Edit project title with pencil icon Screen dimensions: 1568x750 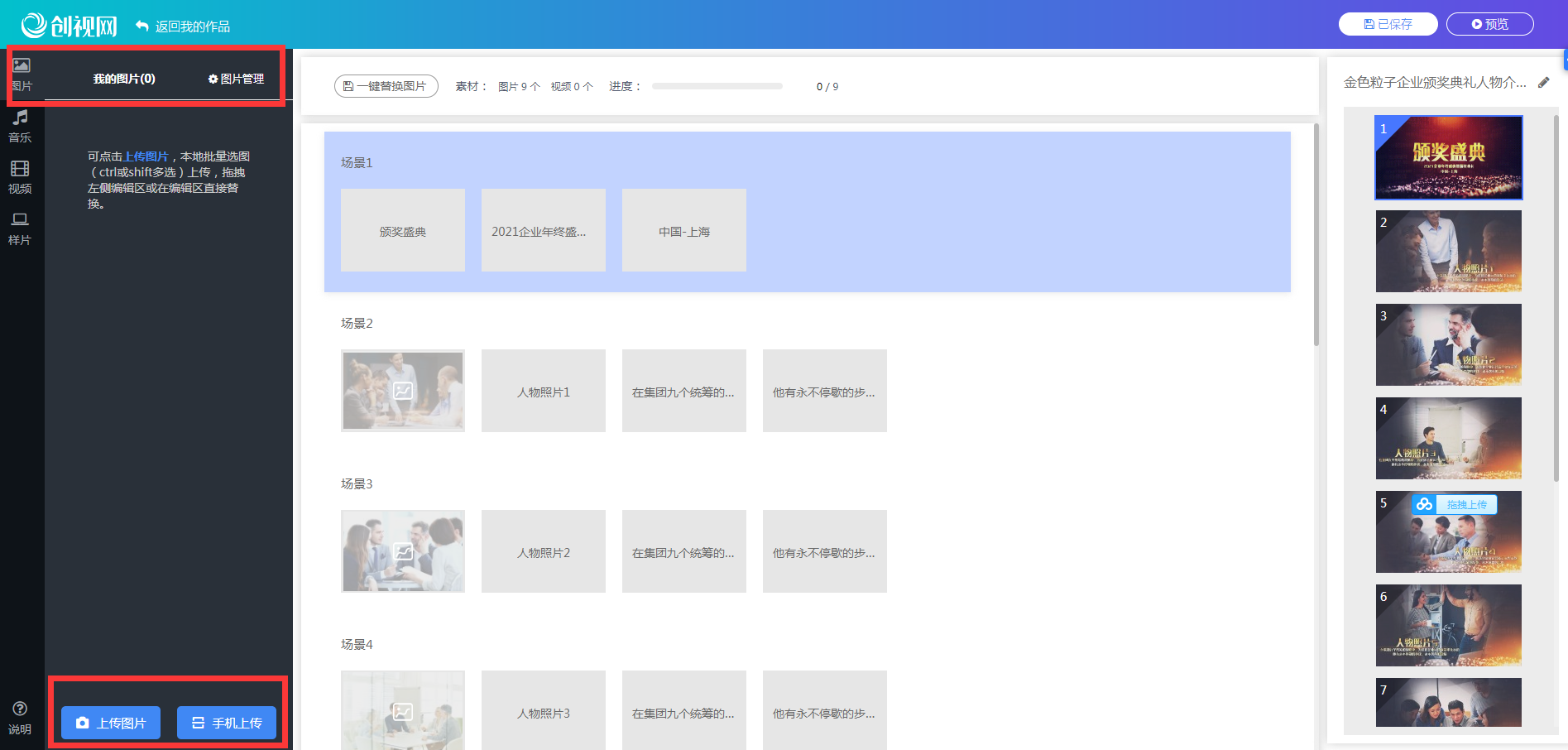click(1544, 83)
